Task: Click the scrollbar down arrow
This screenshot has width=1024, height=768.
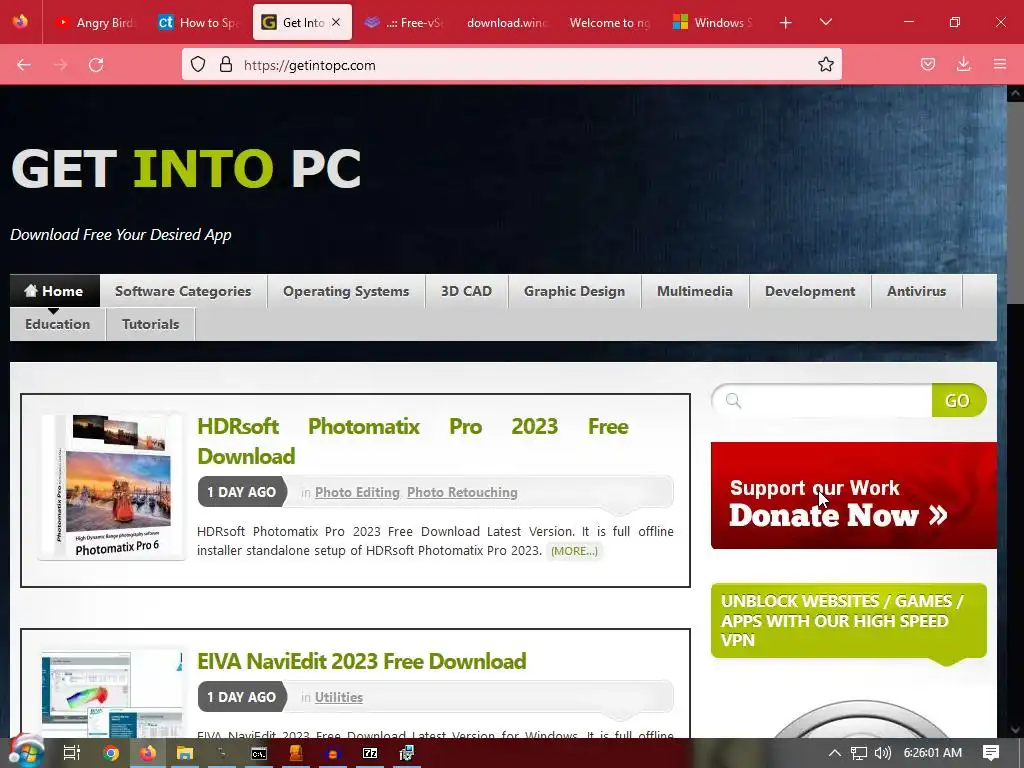Action: 1015,729
